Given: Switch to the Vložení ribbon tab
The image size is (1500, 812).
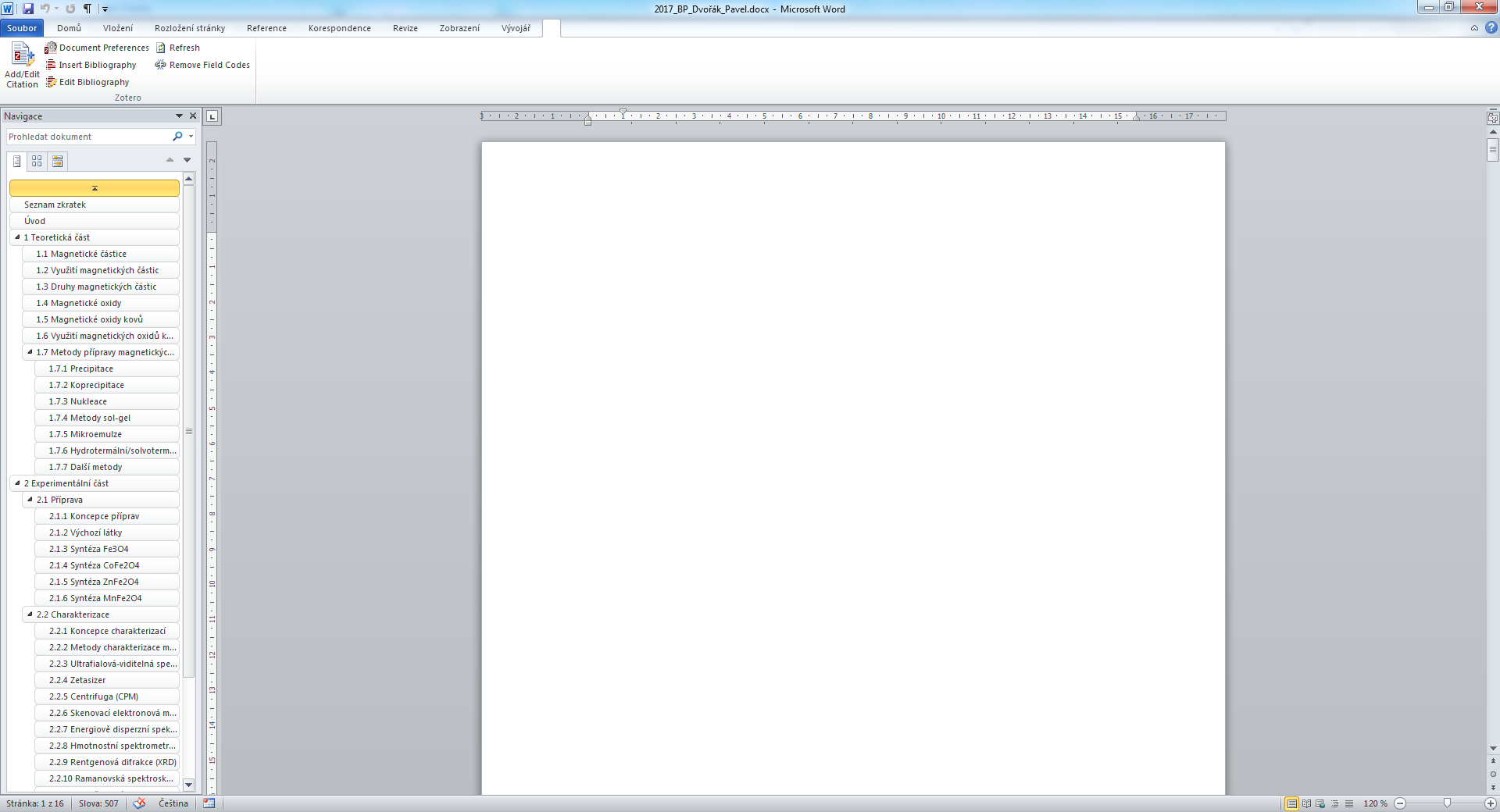Looking at the screenshot, I should 118,28.
